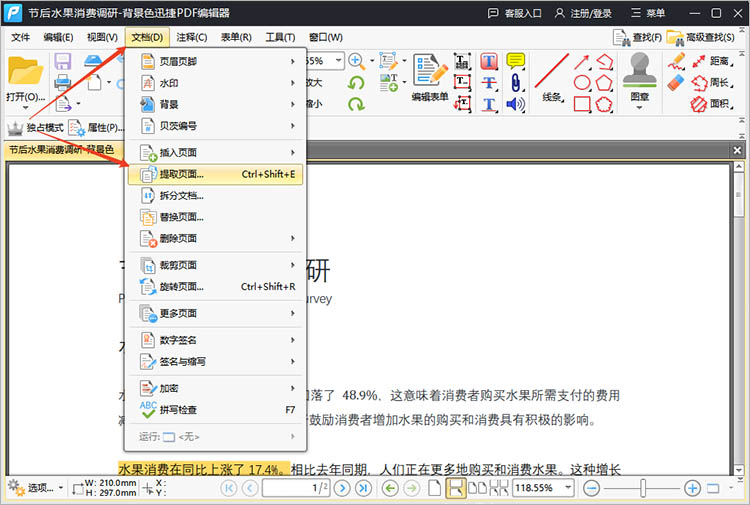Click the save floppy disk icon
The width and height of the screenshot is (750, 505).
click(x=63, y=62)
